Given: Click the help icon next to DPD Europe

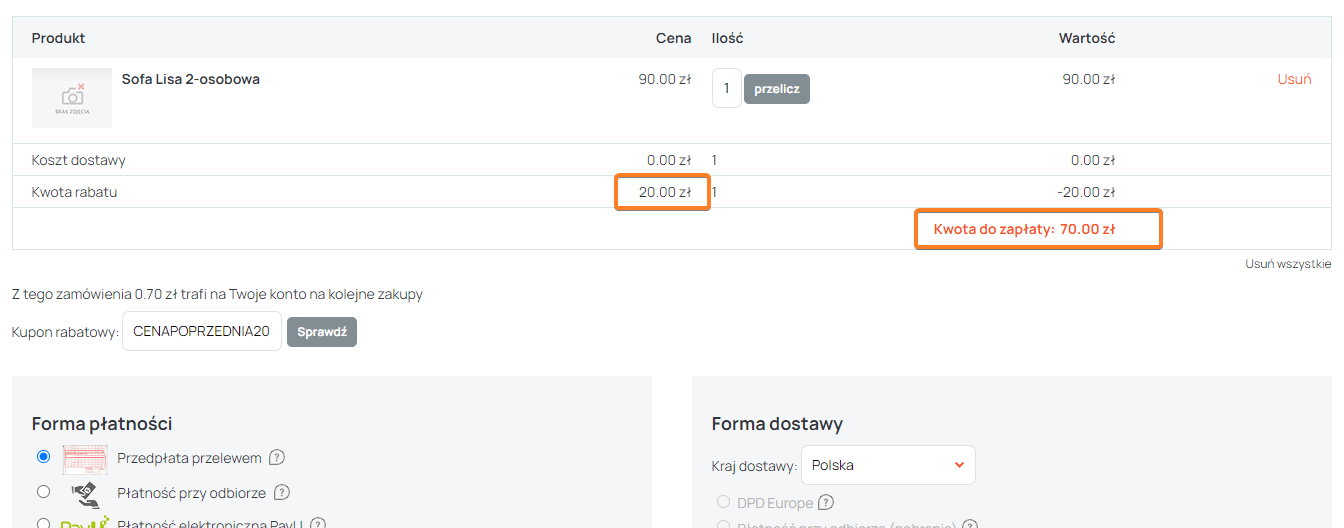Looking at the screenshot, I should pos(826,503).
